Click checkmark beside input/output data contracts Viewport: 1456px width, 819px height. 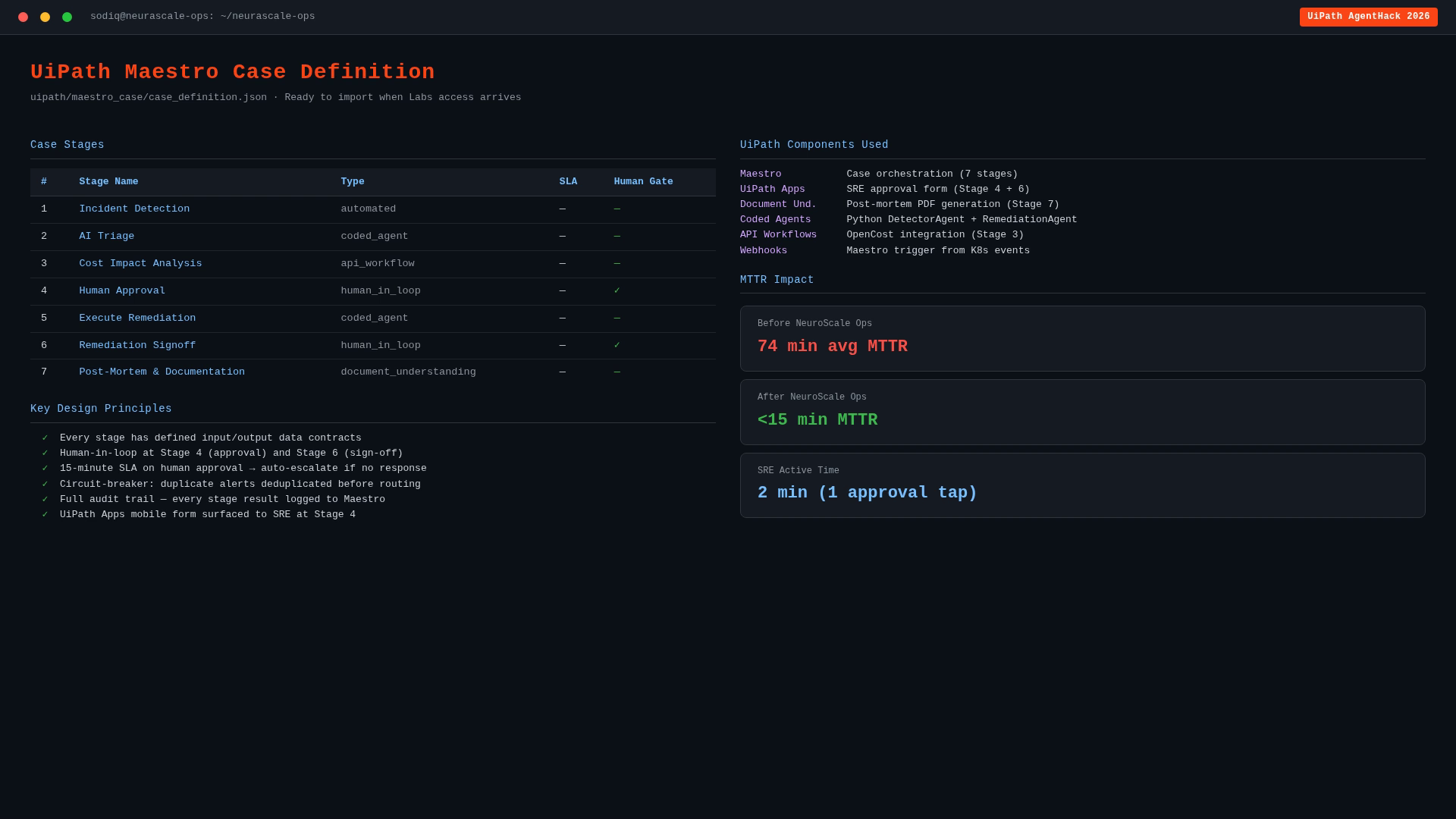click(45, 438)
